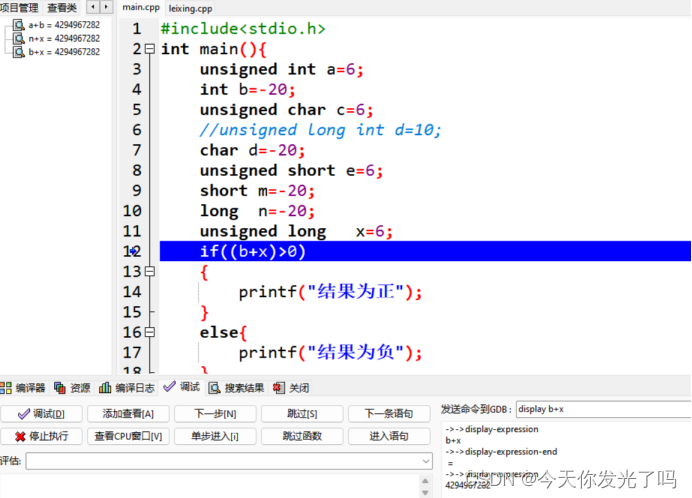Open the 编译器 bottom tab

(23, 388)
